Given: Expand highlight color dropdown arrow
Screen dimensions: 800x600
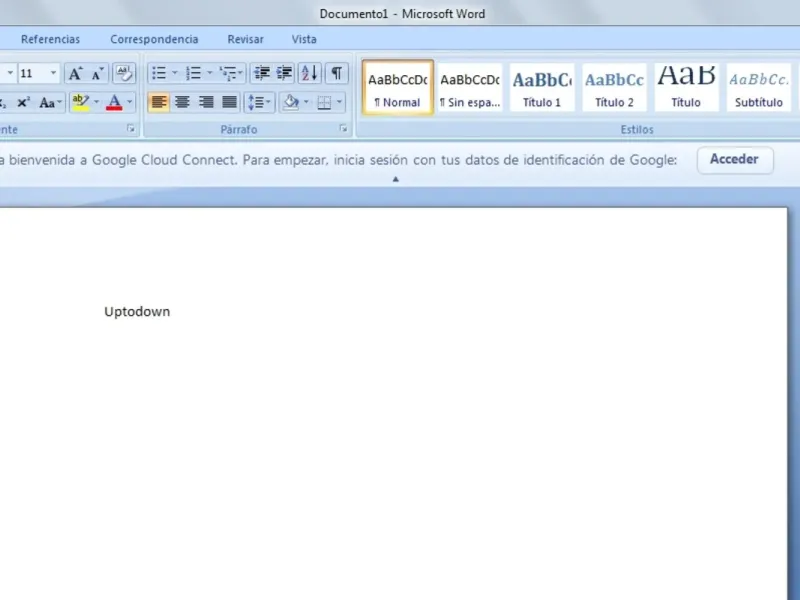Looking at the screenshot, I should (96, 103).
